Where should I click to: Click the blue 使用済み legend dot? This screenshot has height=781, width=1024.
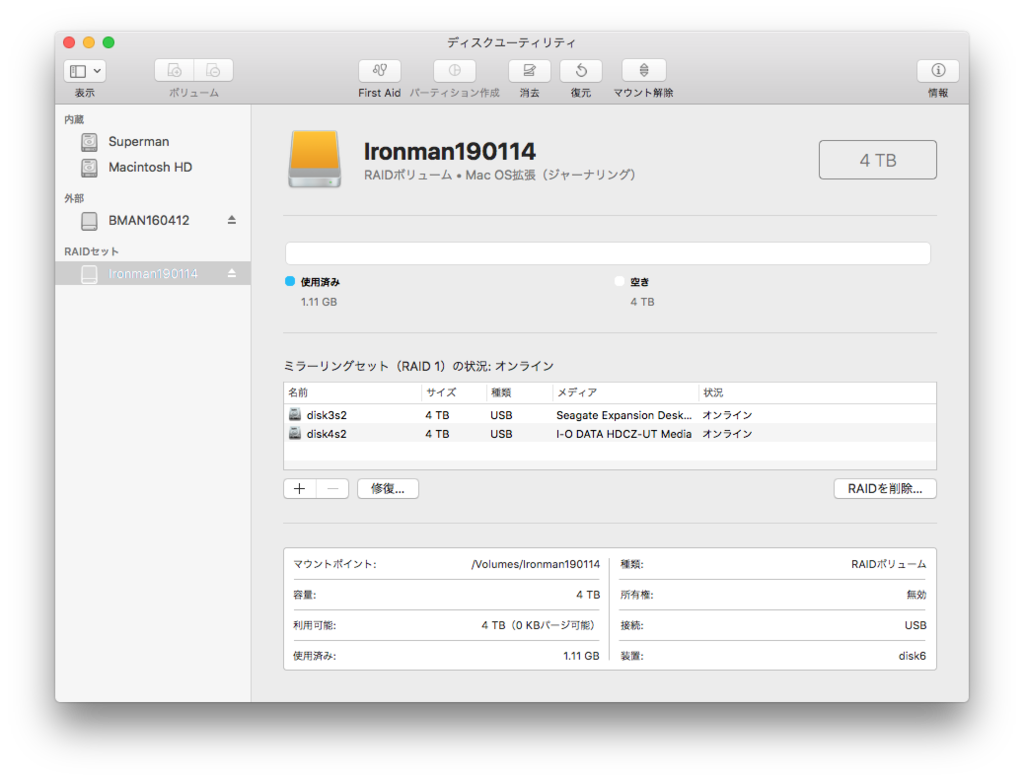point(290,281)
